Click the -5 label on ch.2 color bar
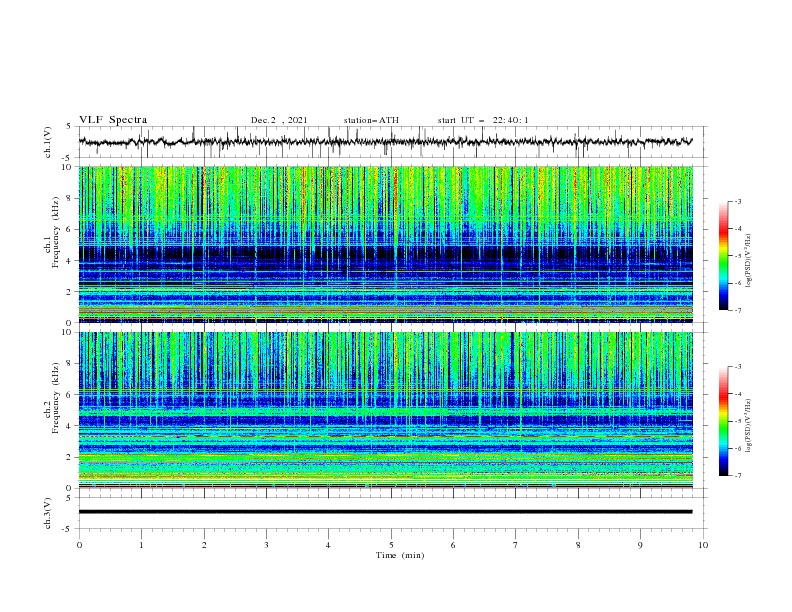The image size is (792, 612). click(737, 421)
